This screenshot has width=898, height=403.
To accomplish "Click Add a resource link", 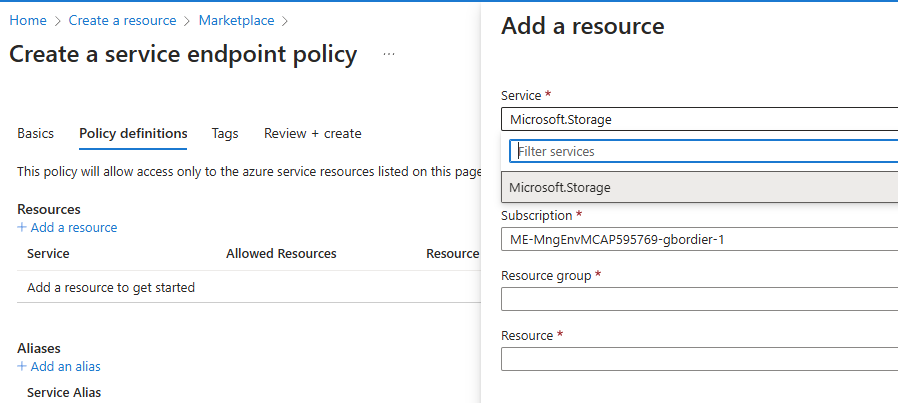I will 74,228.
